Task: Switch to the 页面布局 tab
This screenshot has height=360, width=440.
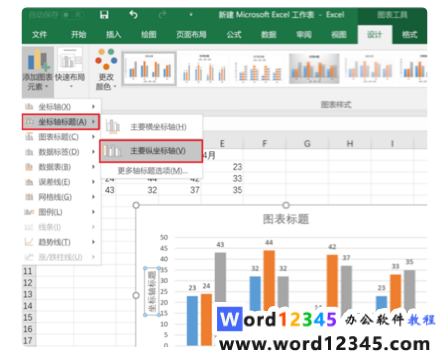Action: [x=191, y=34]
